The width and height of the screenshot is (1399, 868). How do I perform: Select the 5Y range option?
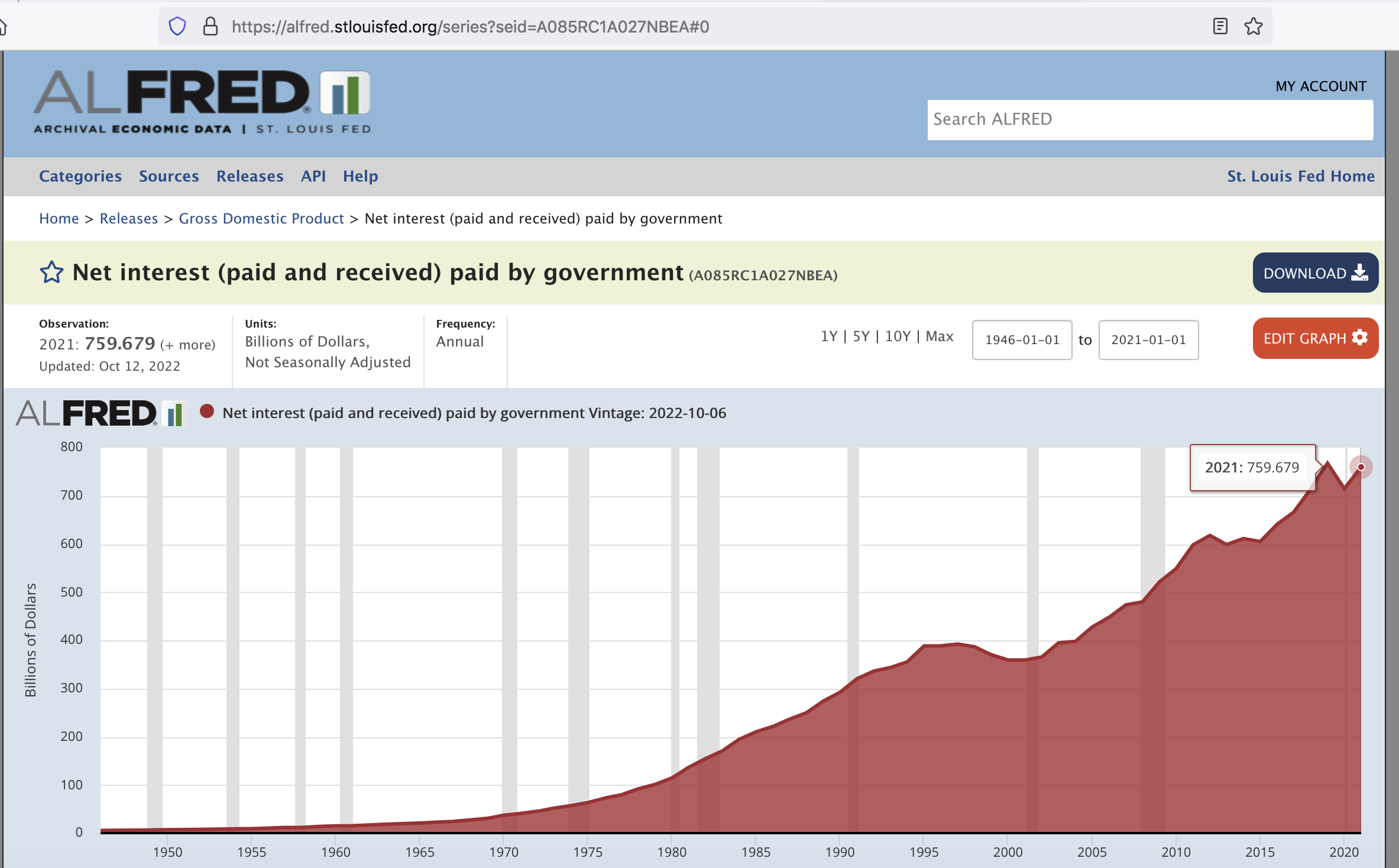(861, 336)
